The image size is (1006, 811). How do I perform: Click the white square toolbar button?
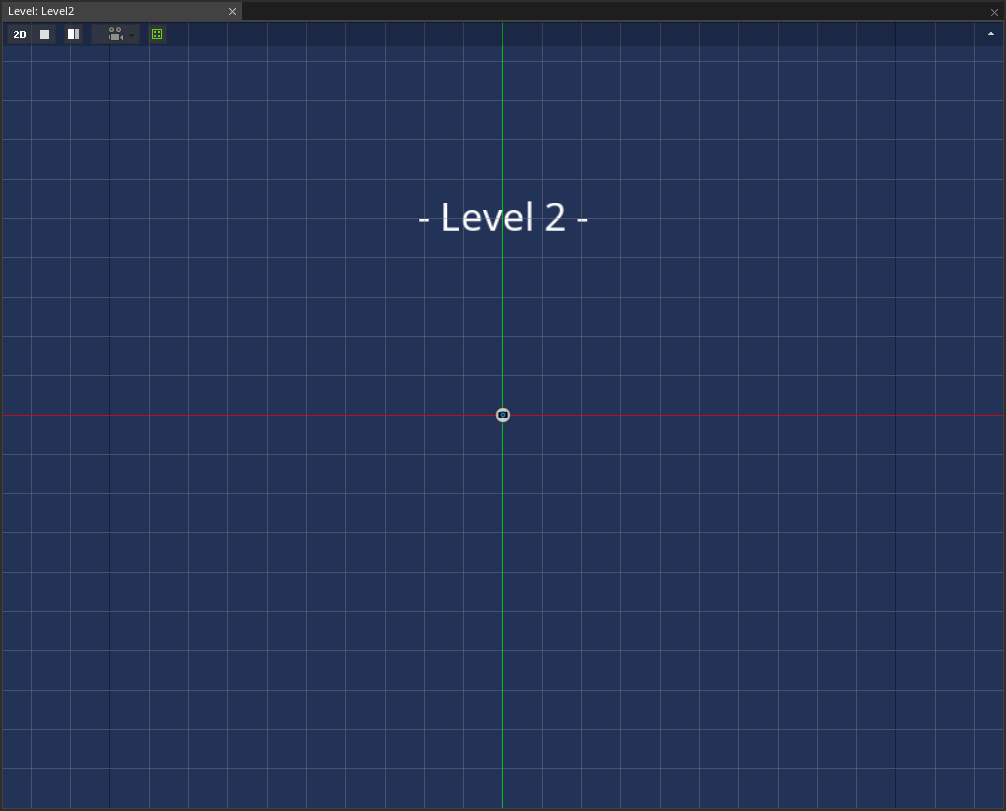[x=44, y=35]
